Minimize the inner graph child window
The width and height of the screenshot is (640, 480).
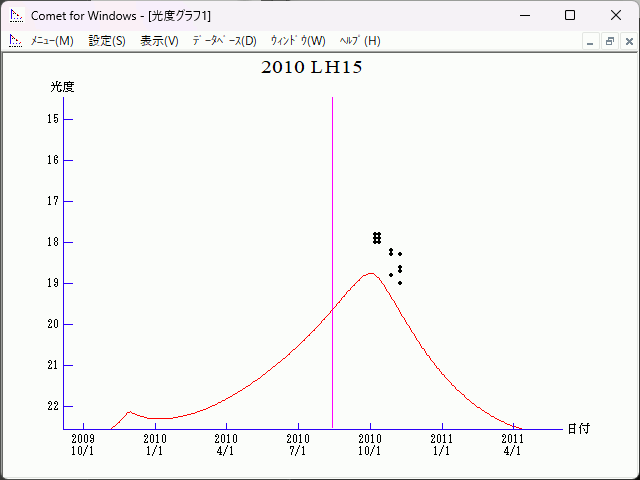[591, 41]
